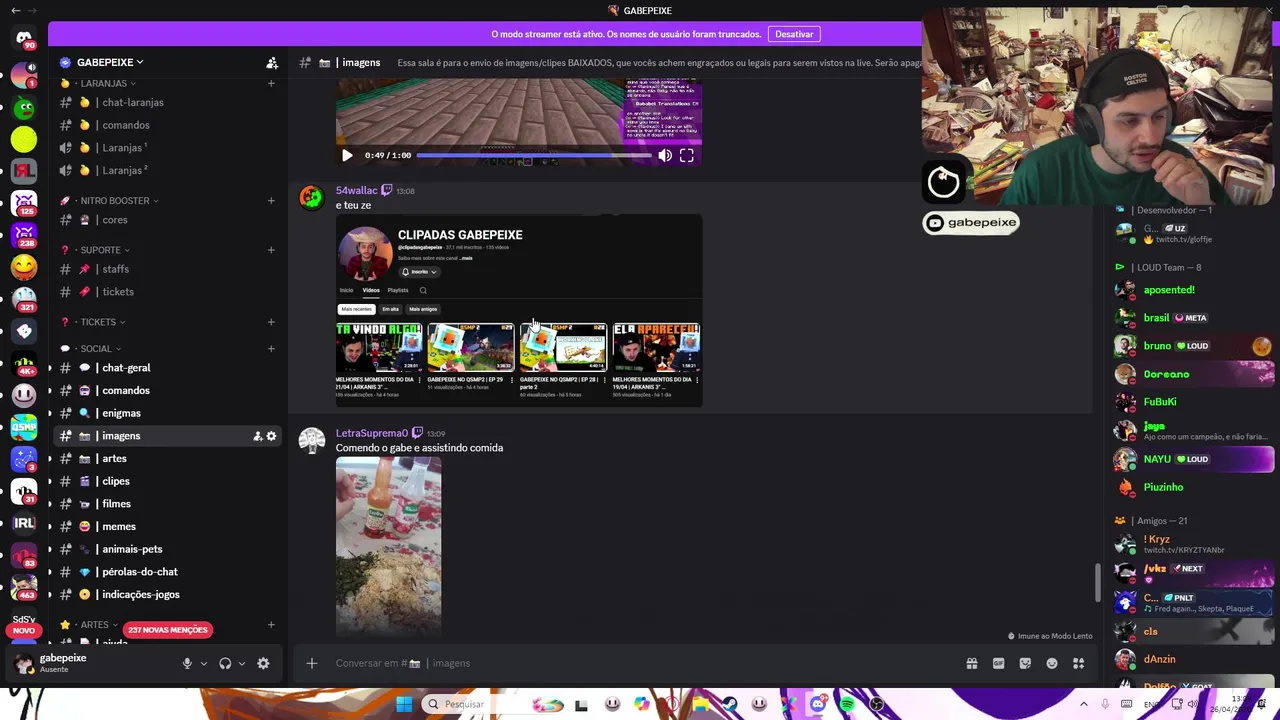
Task: Add channel to TICKETS category
Action: [271, 322]
